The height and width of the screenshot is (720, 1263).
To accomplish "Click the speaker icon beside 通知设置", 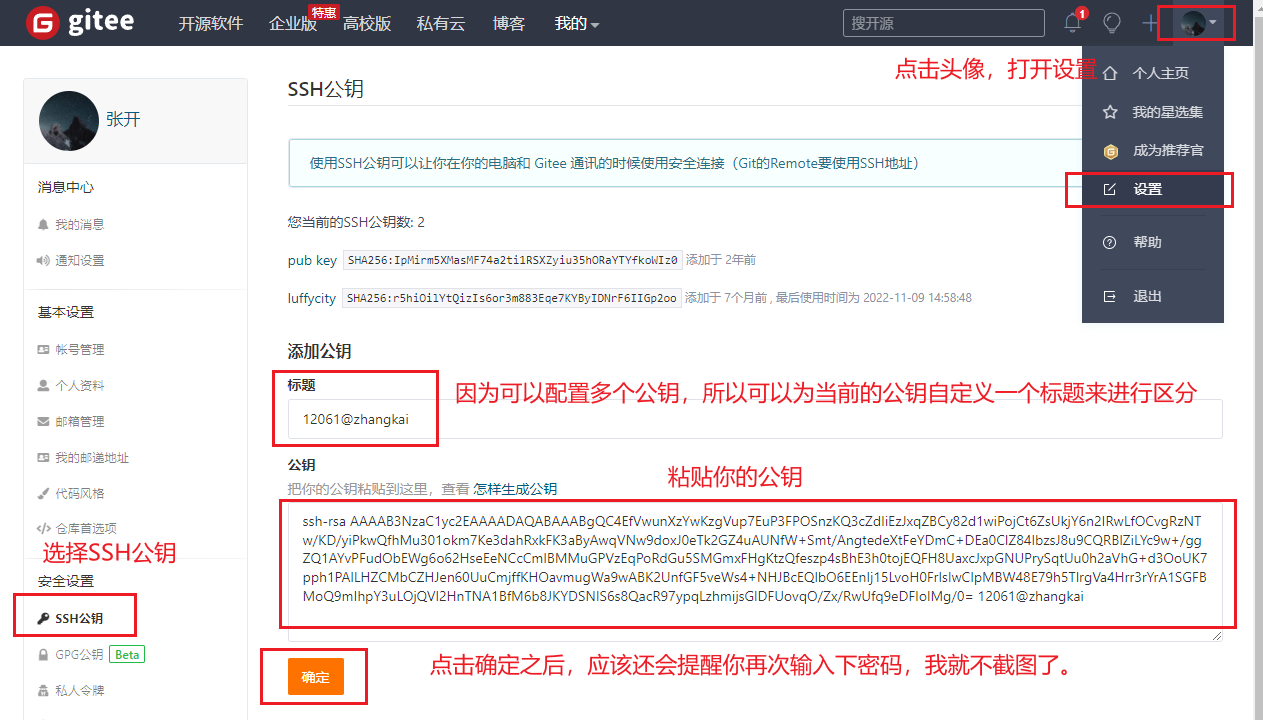I will 43,261.
